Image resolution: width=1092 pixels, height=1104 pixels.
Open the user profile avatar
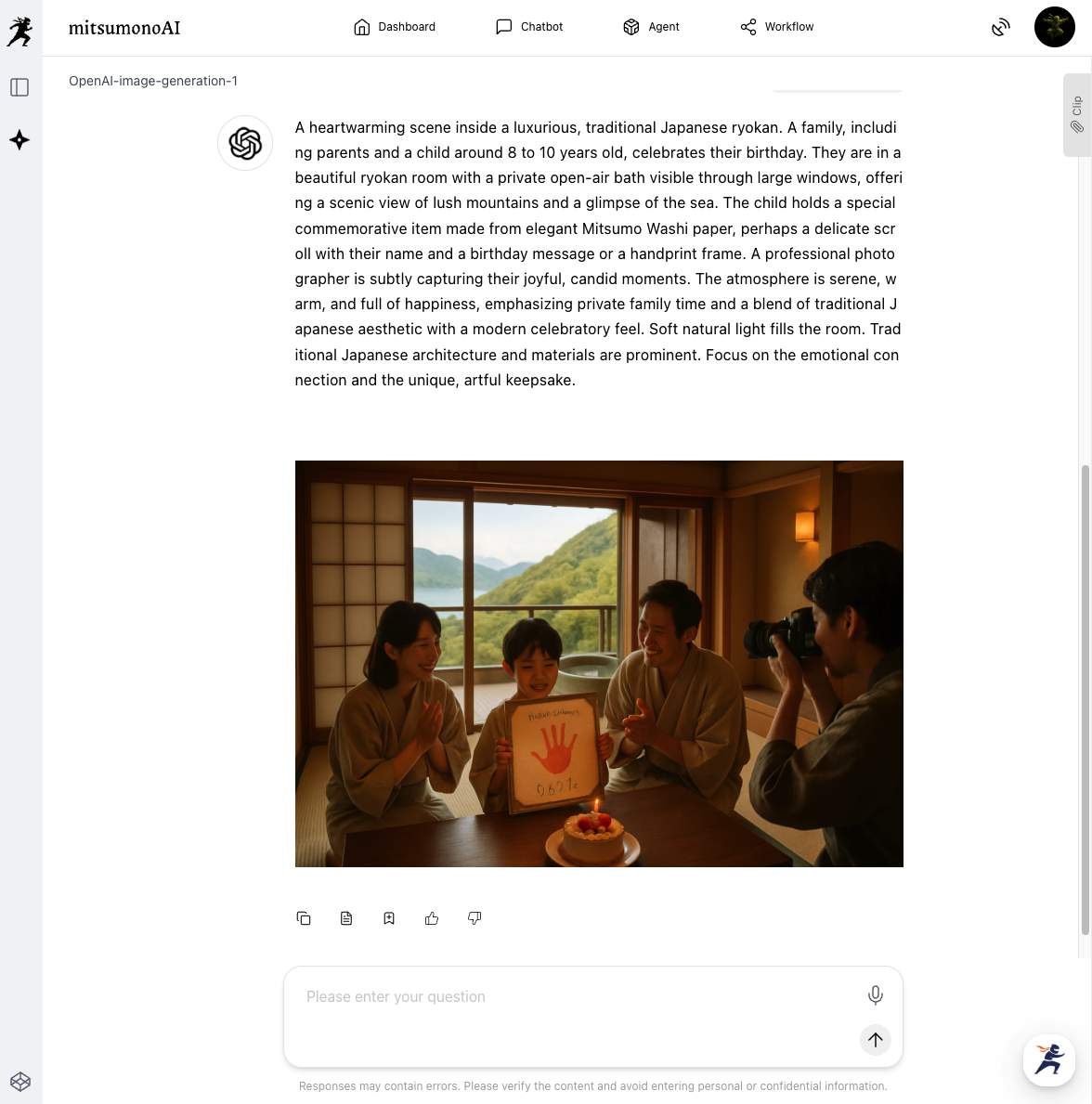tap(1054, 27)
